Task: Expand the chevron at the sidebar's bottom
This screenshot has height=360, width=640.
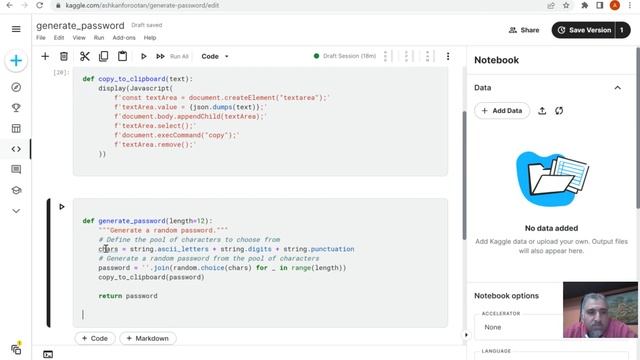Action: click(16, 211)
